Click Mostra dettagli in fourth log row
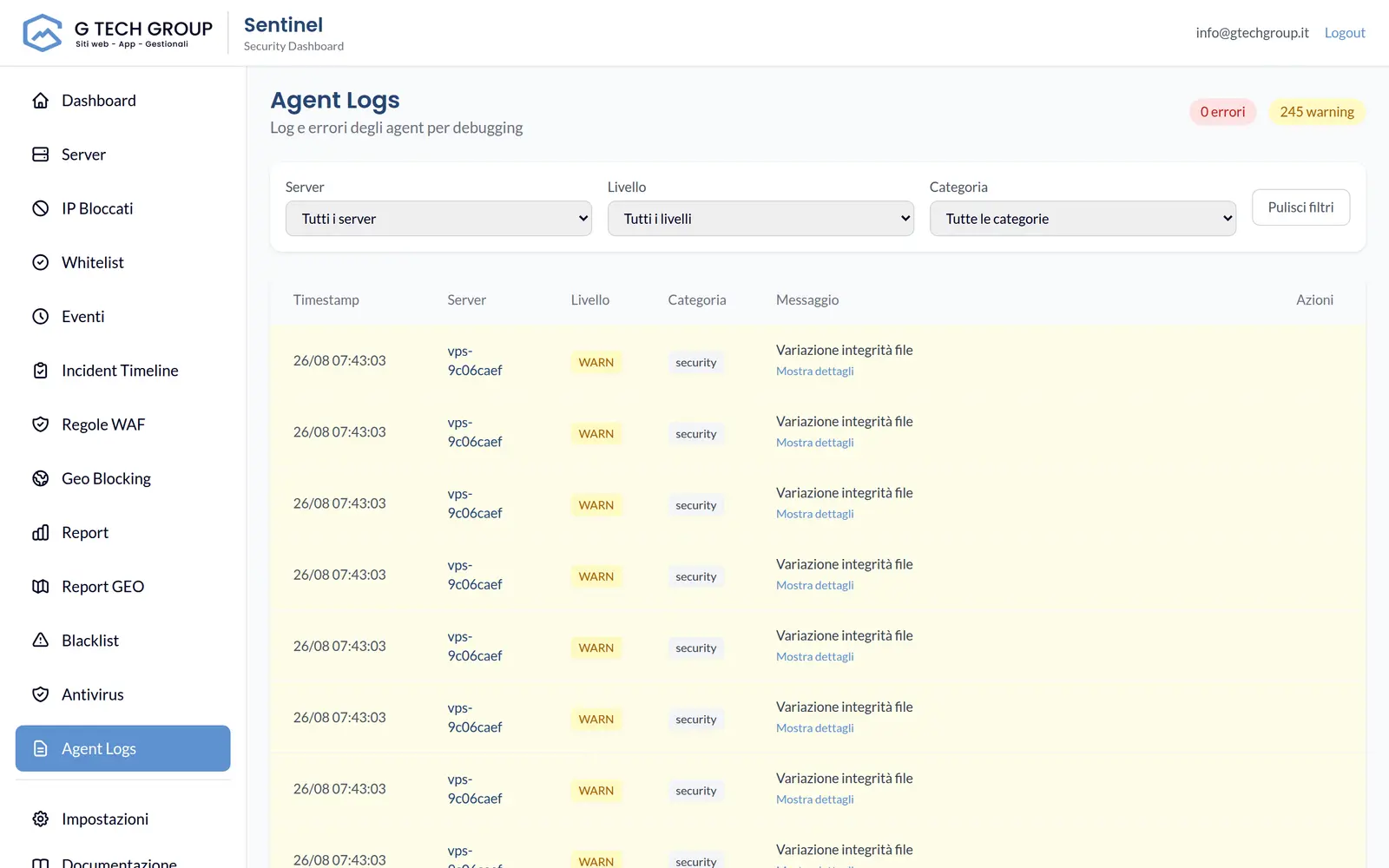The image size is (1389, 868). pyautogui.click(x=814, y=585)
